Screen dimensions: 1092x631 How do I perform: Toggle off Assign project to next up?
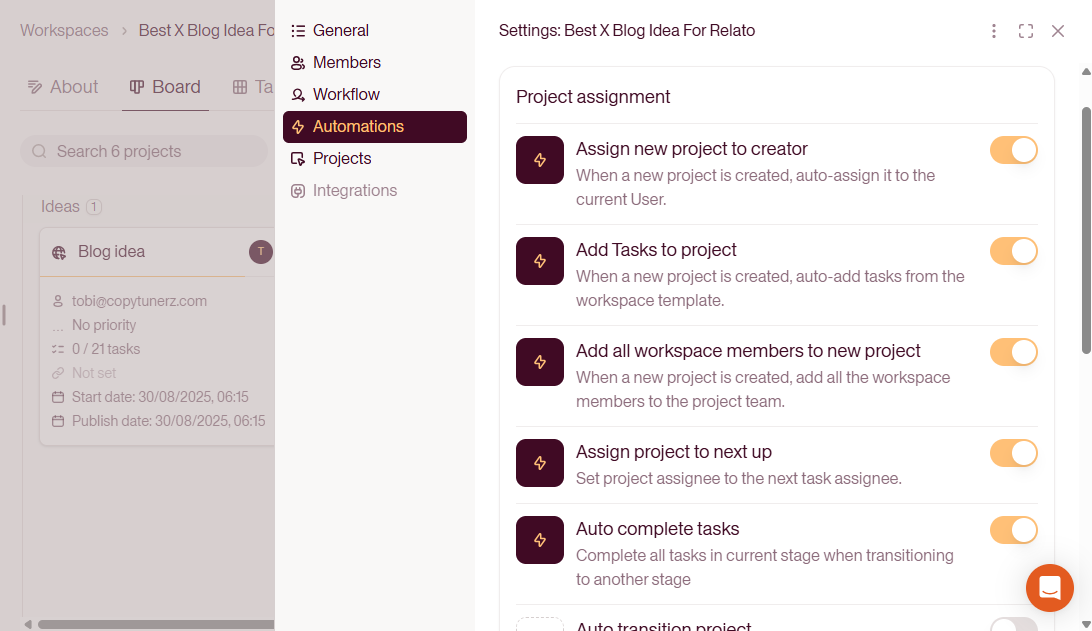point(1014,453)
